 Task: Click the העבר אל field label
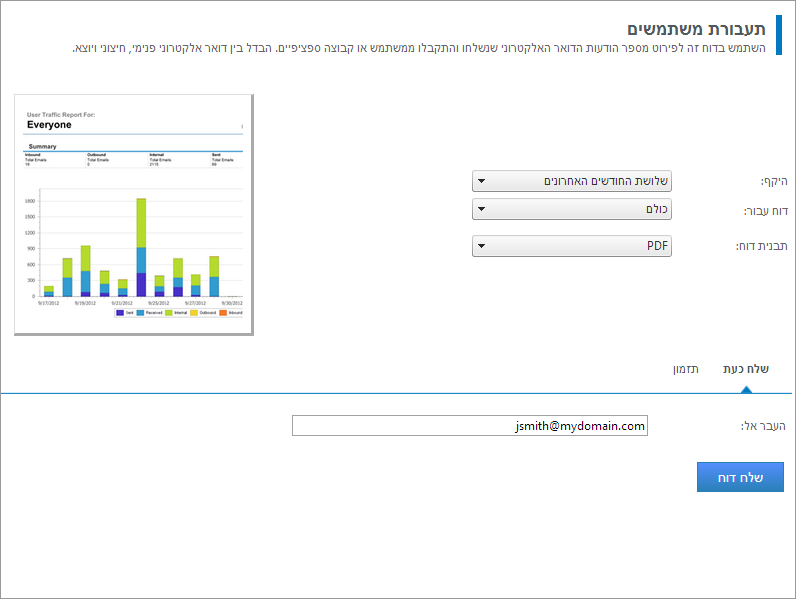[x=763, y=426]
